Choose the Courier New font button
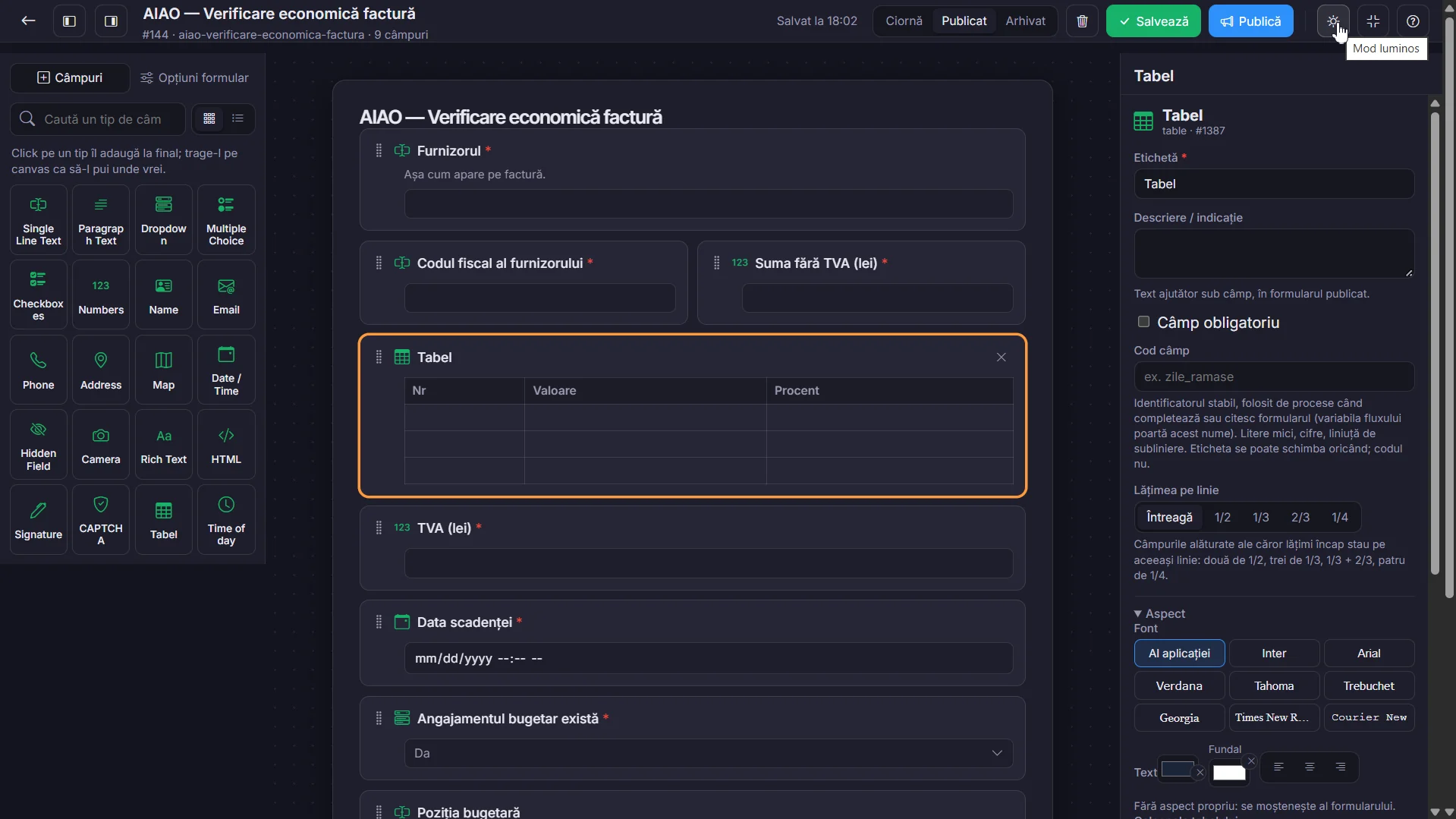This screenshot has height=819, width=1456. coord(1369,717)
